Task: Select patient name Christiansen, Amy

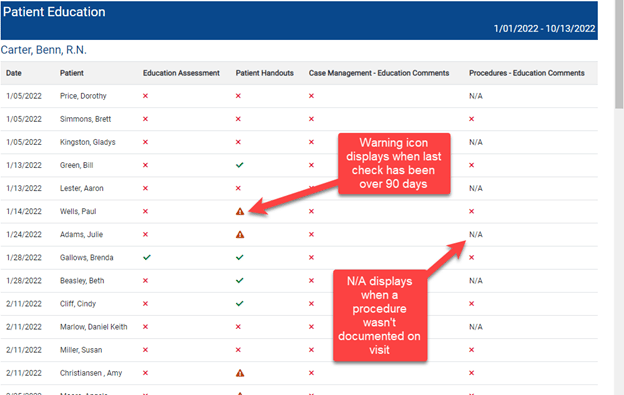Action: [91, 373]
